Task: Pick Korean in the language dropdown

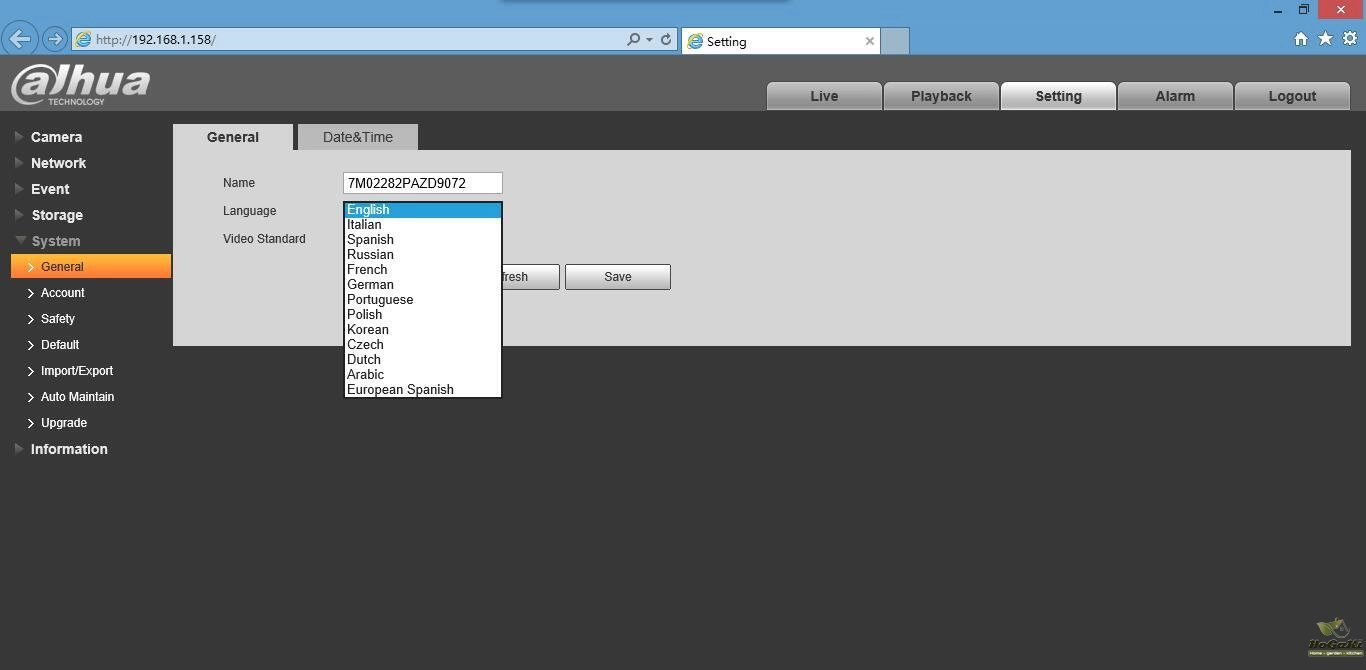Action: pos(368,330)
